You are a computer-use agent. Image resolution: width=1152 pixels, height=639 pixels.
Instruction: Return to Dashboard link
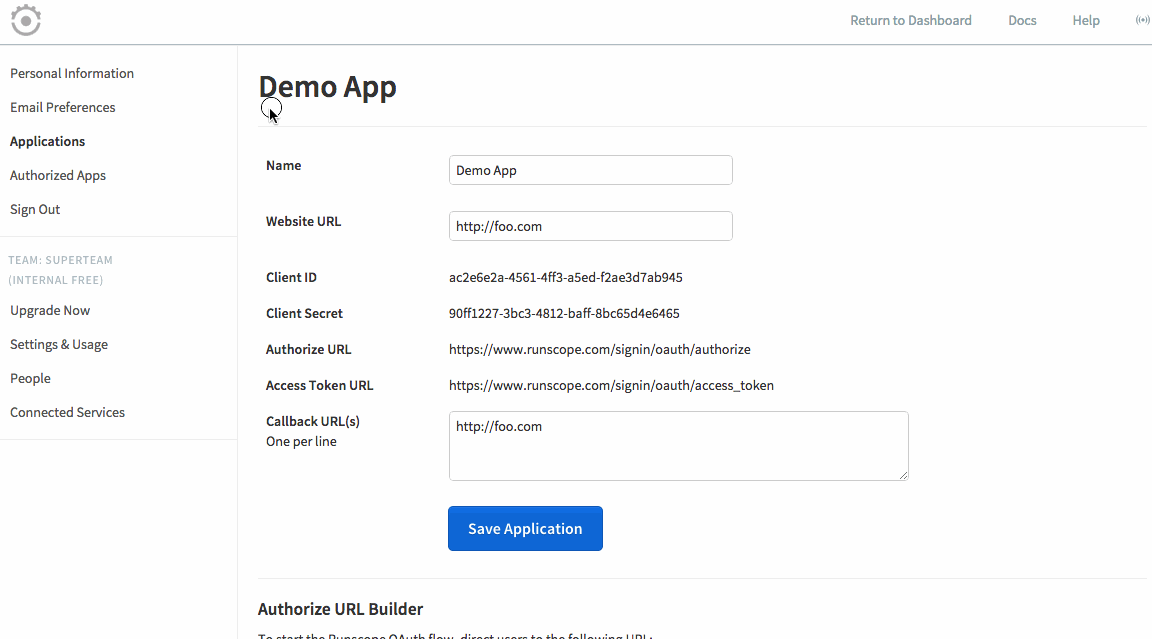tap(910, 21)
